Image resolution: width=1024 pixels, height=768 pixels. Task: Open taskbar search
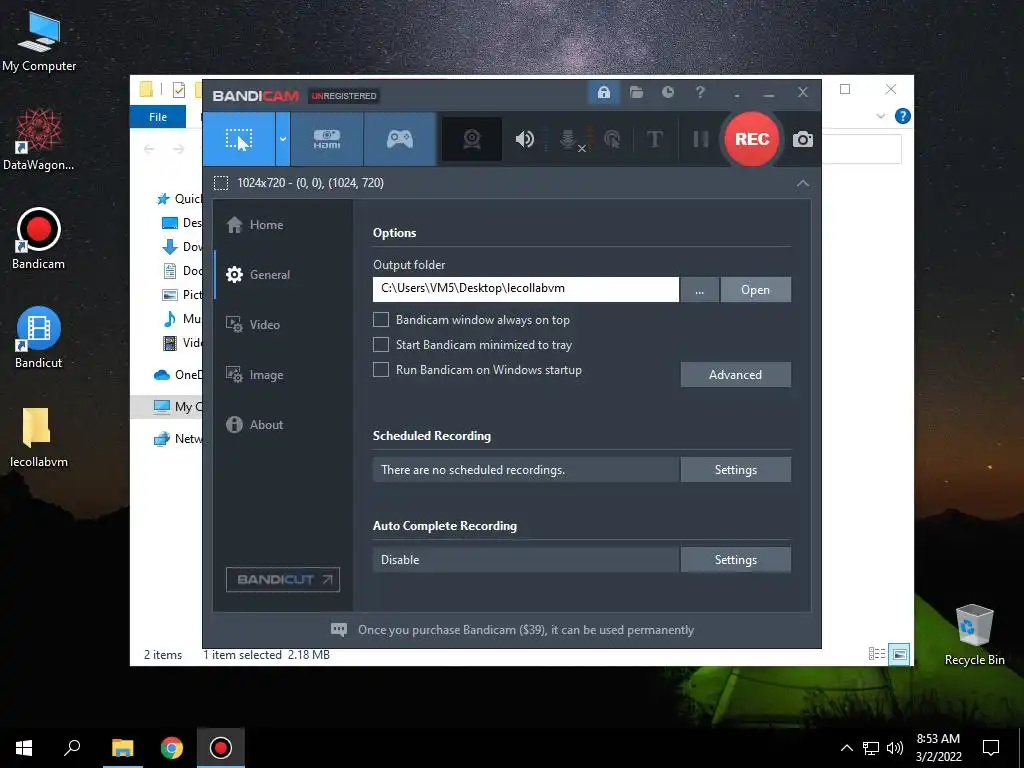point(72,748)
